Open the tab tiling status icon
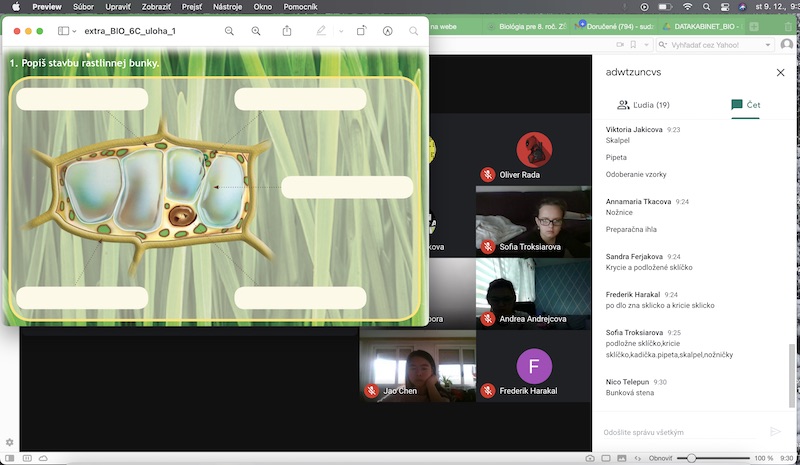The image size is (800, 465). [x=28, y=458]
